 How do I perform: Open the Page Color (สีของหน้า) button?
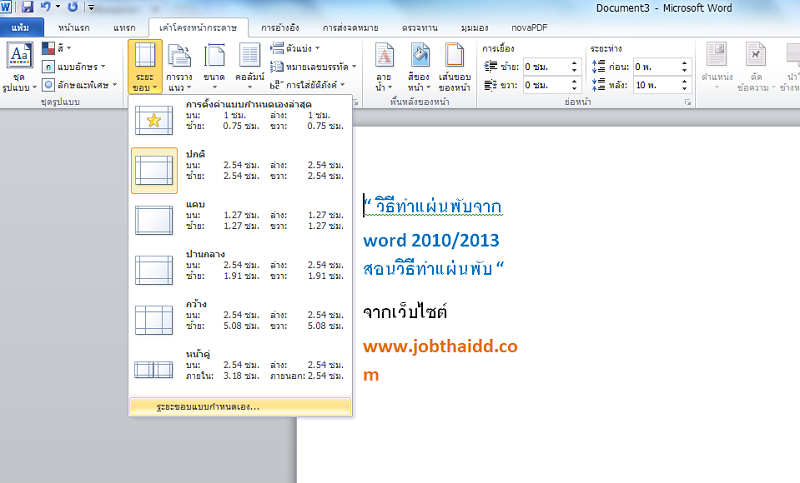click(x=420, y=67)
